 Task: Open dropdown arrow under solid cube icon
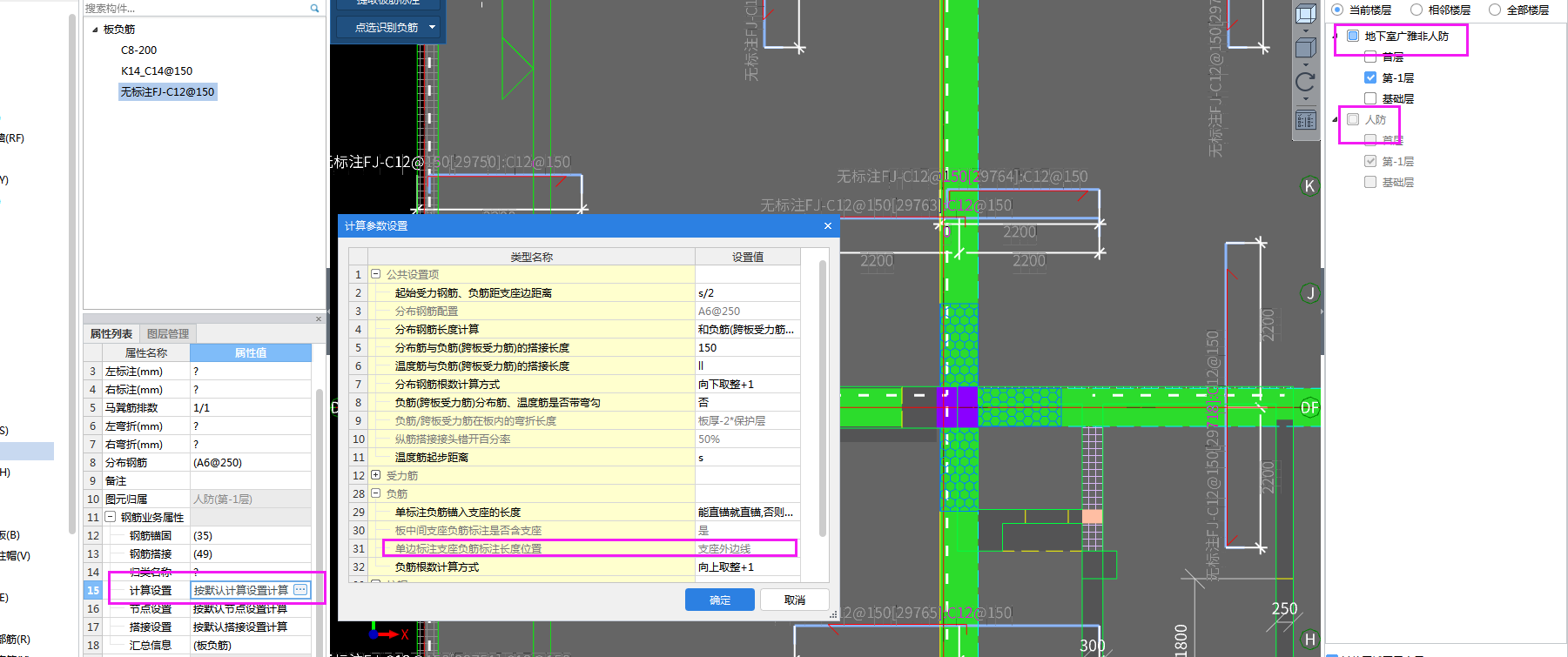pos(1305,64)
